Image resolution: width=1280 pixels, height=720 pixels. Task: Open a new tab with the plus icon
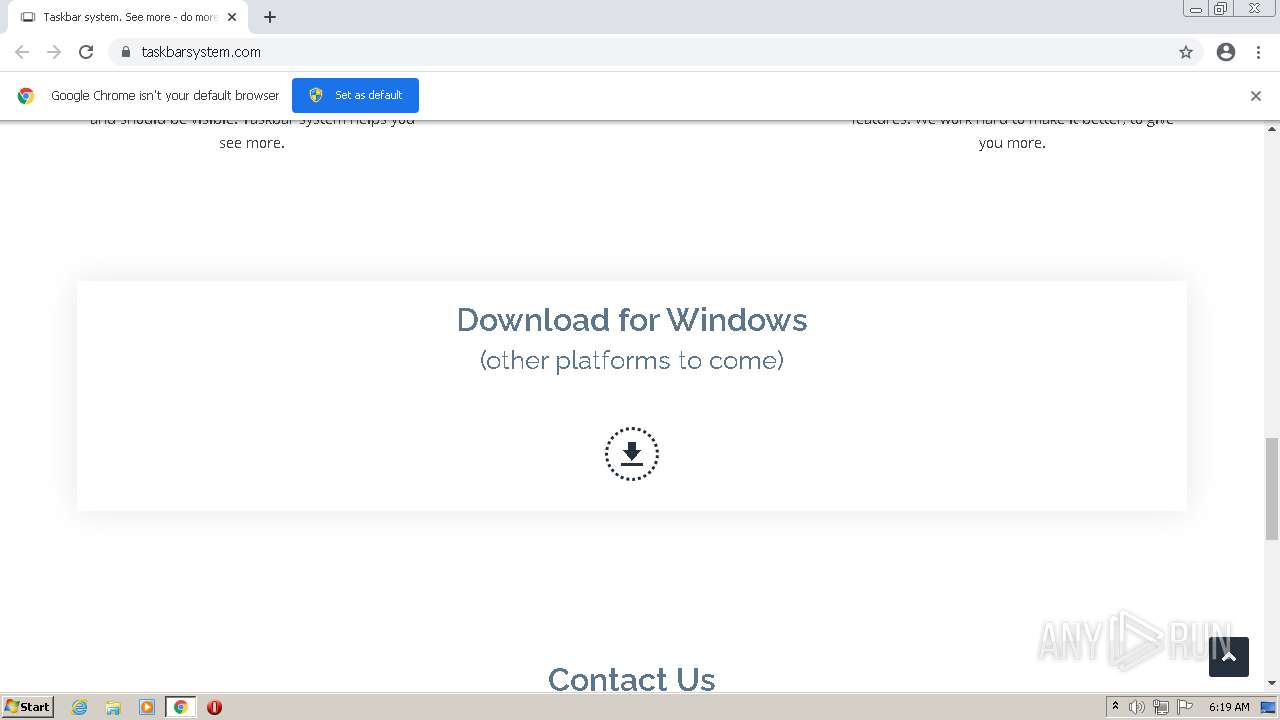coord(270,17)
